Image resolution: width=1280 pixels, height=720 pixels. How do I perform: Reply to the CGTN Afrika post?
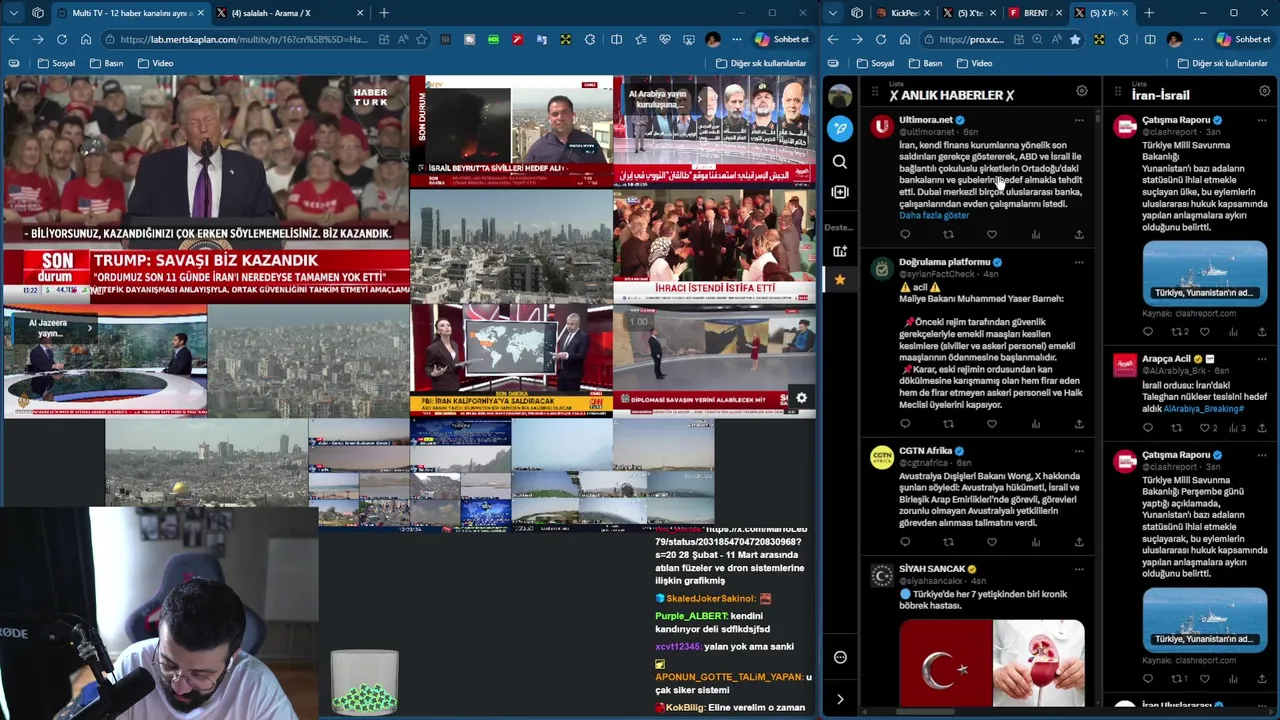[x=905, y=542]
